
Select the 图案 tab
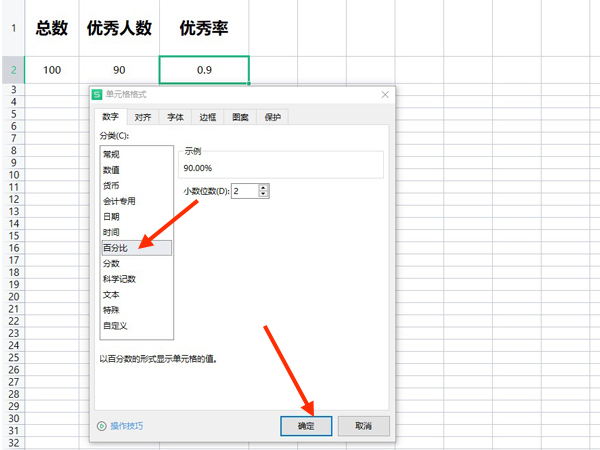pos(240,117)
